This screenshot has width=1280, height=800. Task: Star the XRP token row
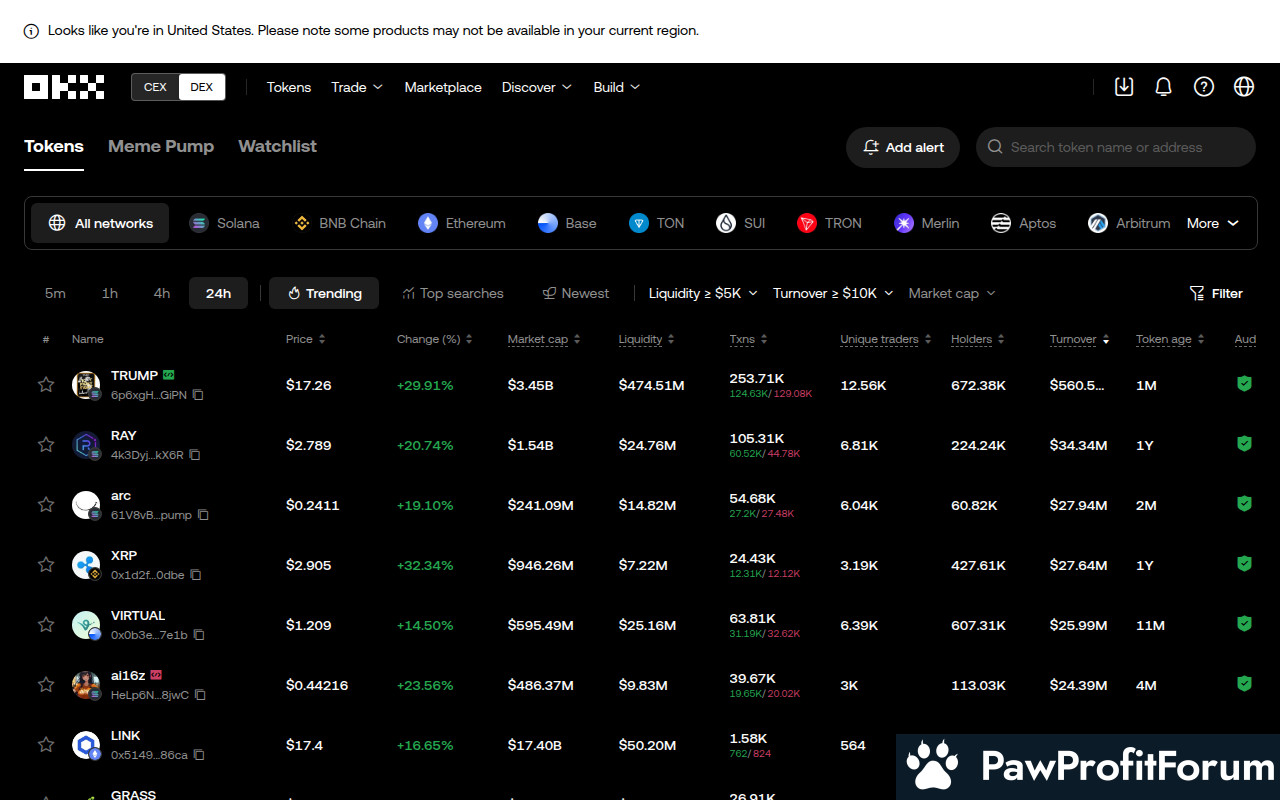(x=46, y=564)
